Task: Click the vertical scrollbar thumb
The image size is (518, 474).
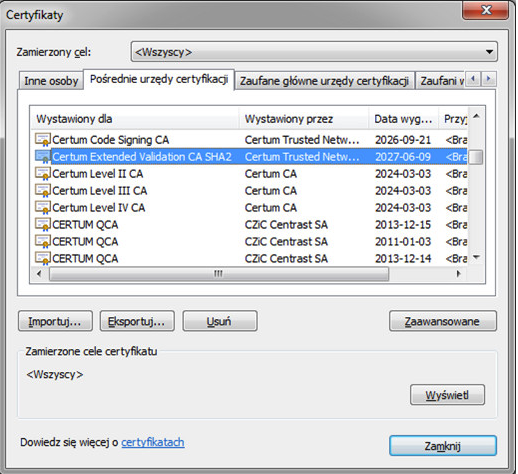Action: (x=476, y=157)
